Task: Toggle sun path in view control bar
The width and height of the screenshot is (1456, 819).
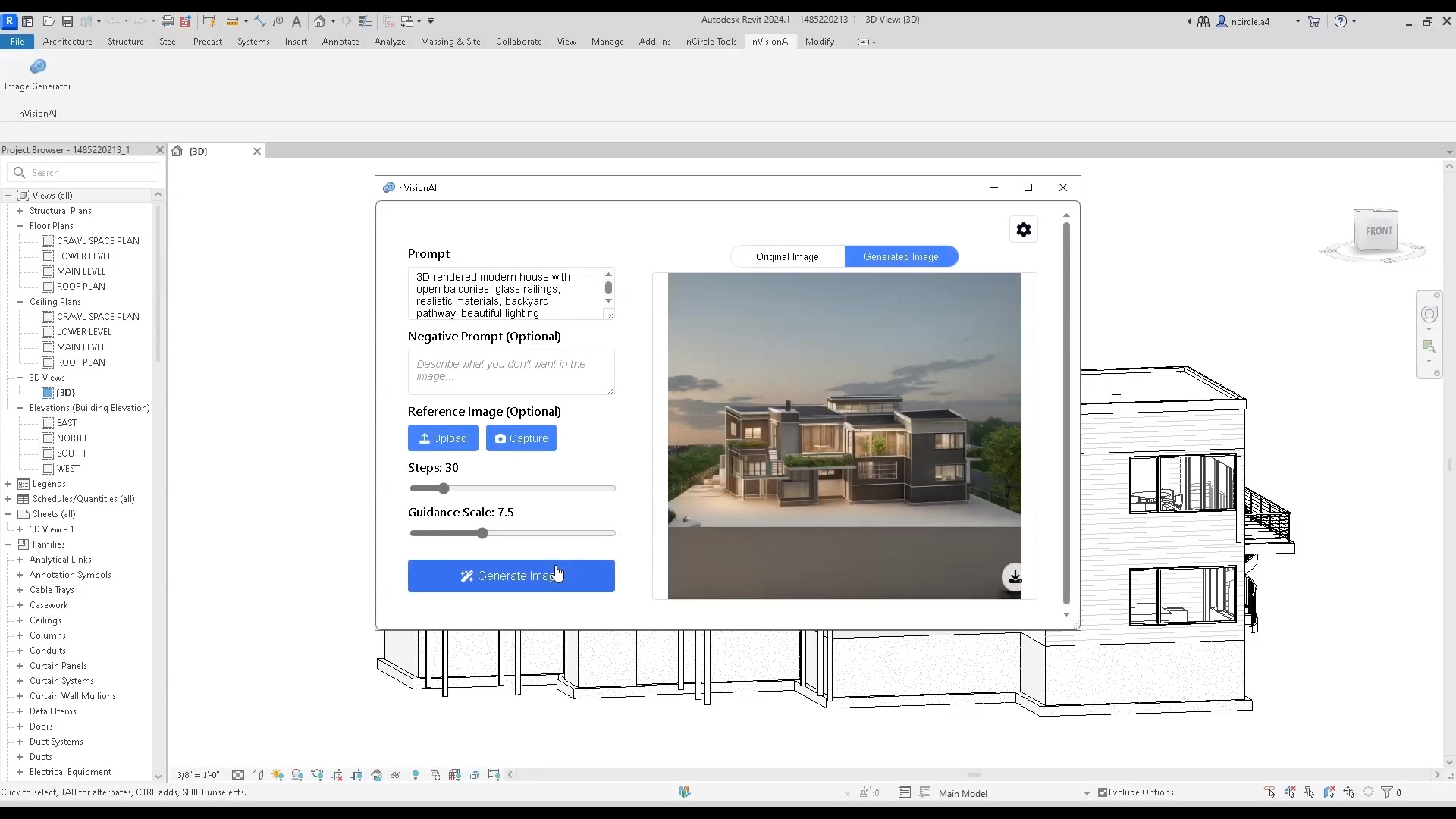Action: point(278,775)
